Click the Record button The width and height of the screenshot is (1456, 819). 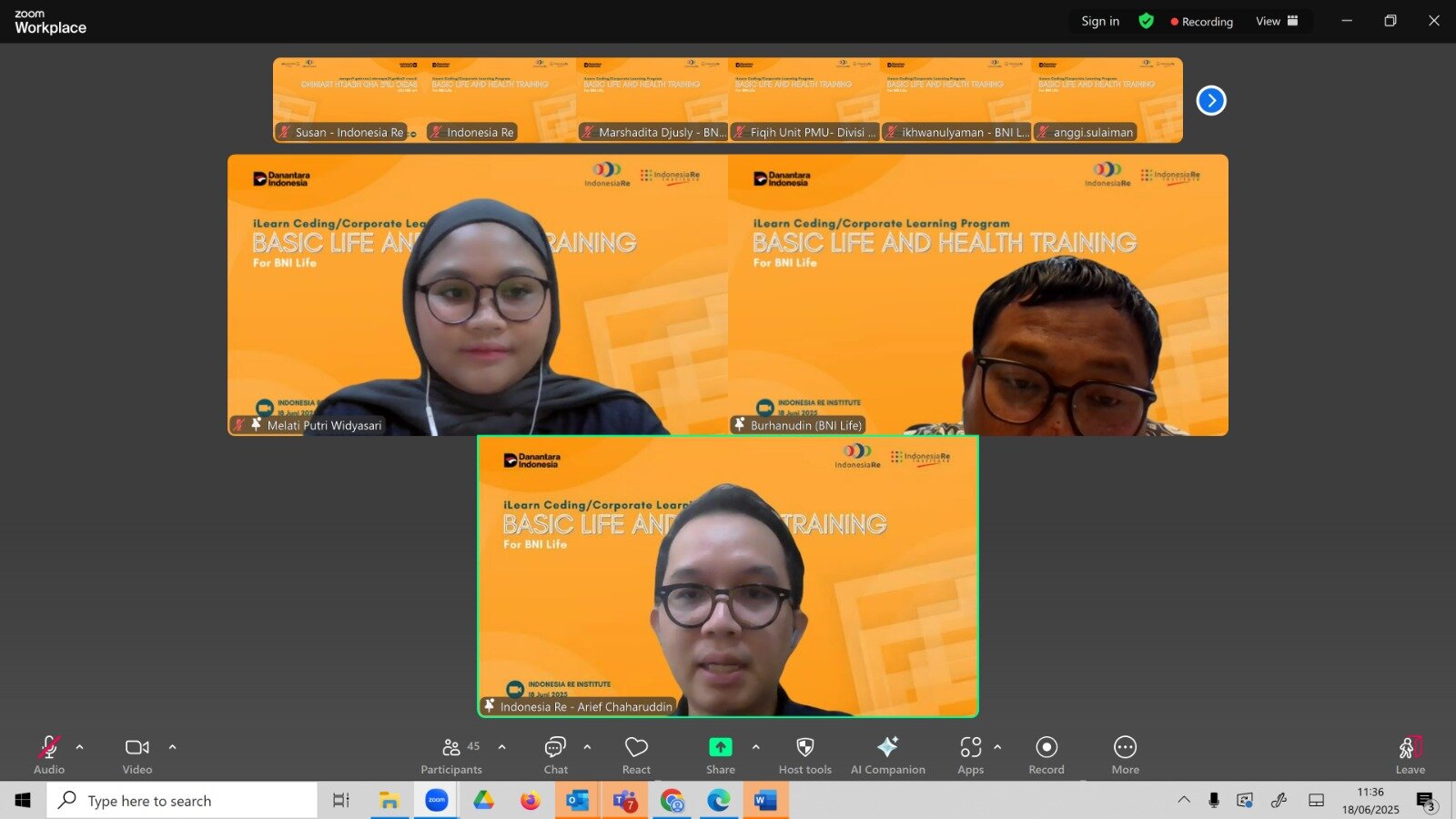click(x=1046, y=755)
